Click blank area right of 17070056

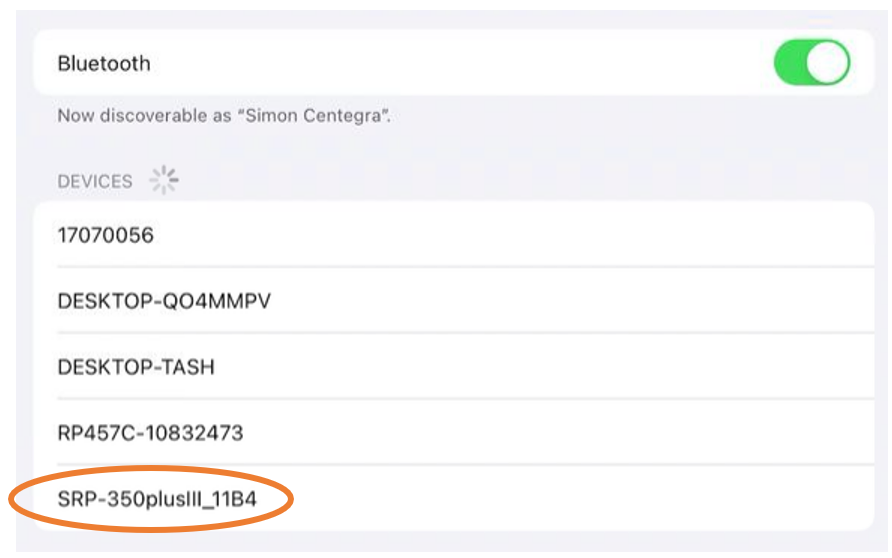500,235
